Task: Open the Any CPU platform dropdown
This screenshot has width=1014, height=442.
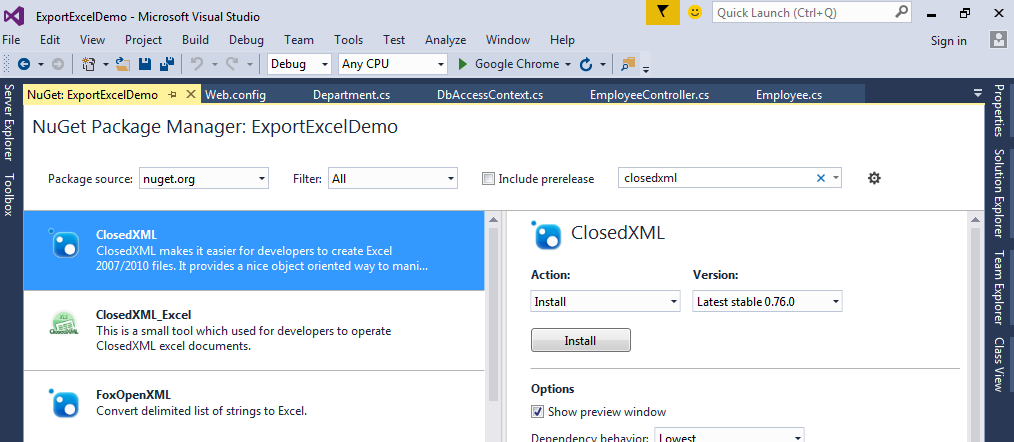Action: point(393,64)
